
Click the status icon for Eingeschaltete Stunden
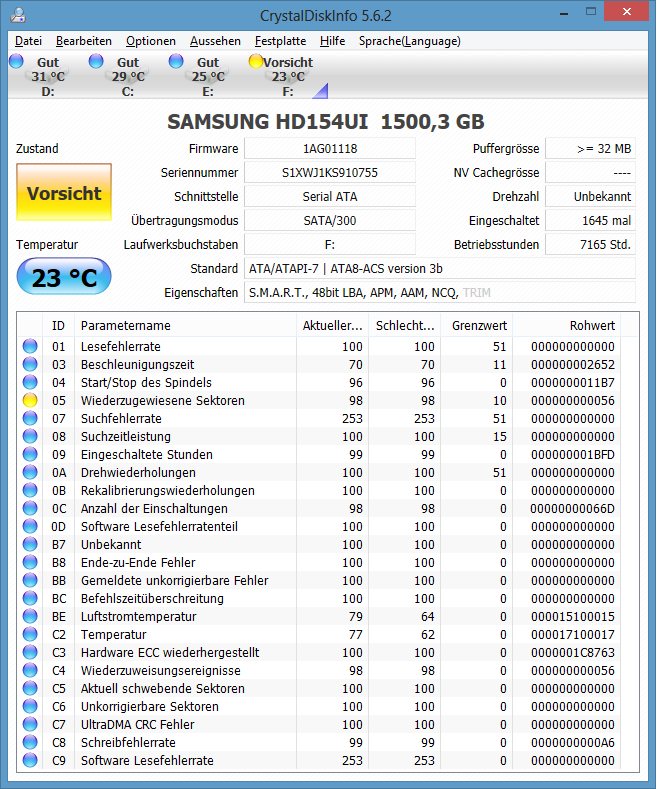[30, 454]
